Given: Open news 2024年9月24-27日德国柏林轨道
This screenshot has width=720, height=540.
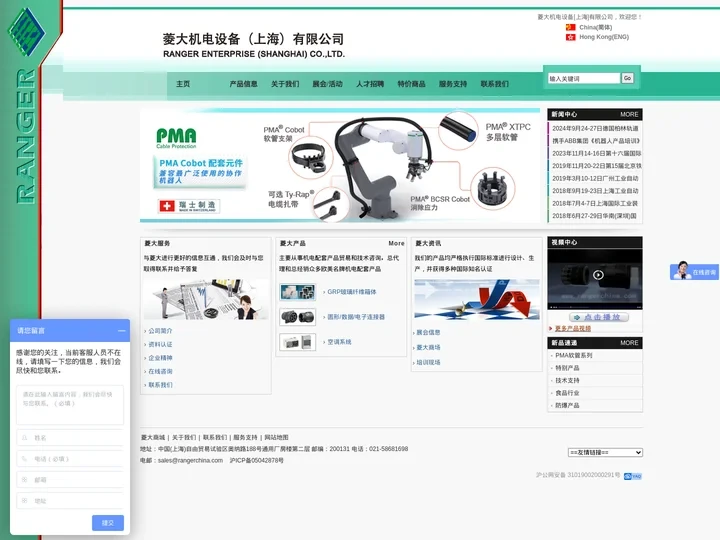Looking at the screenshot, I should 595,129.
